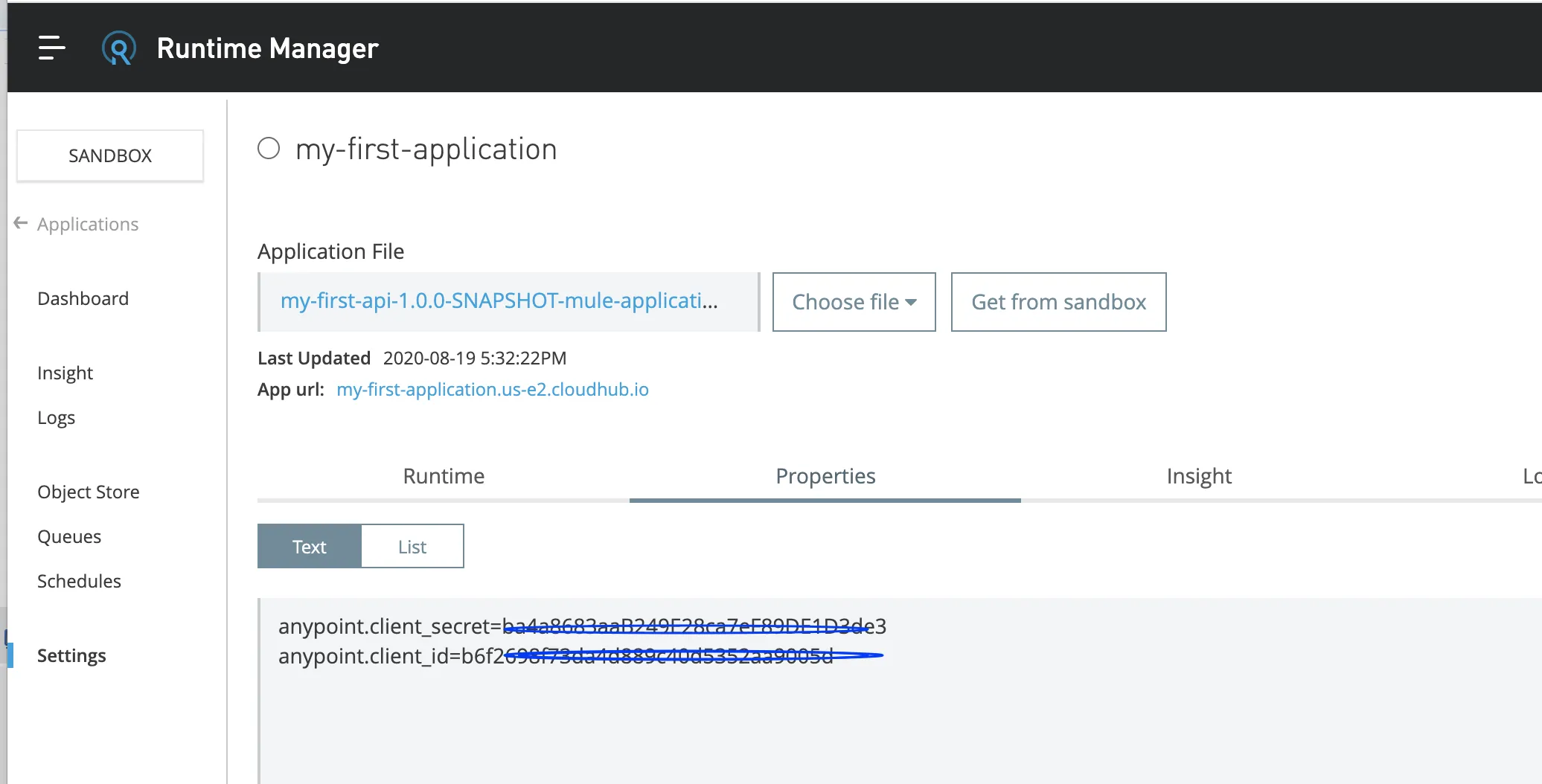
Task: Select the List view toggle
Action: tap(412, 547)
